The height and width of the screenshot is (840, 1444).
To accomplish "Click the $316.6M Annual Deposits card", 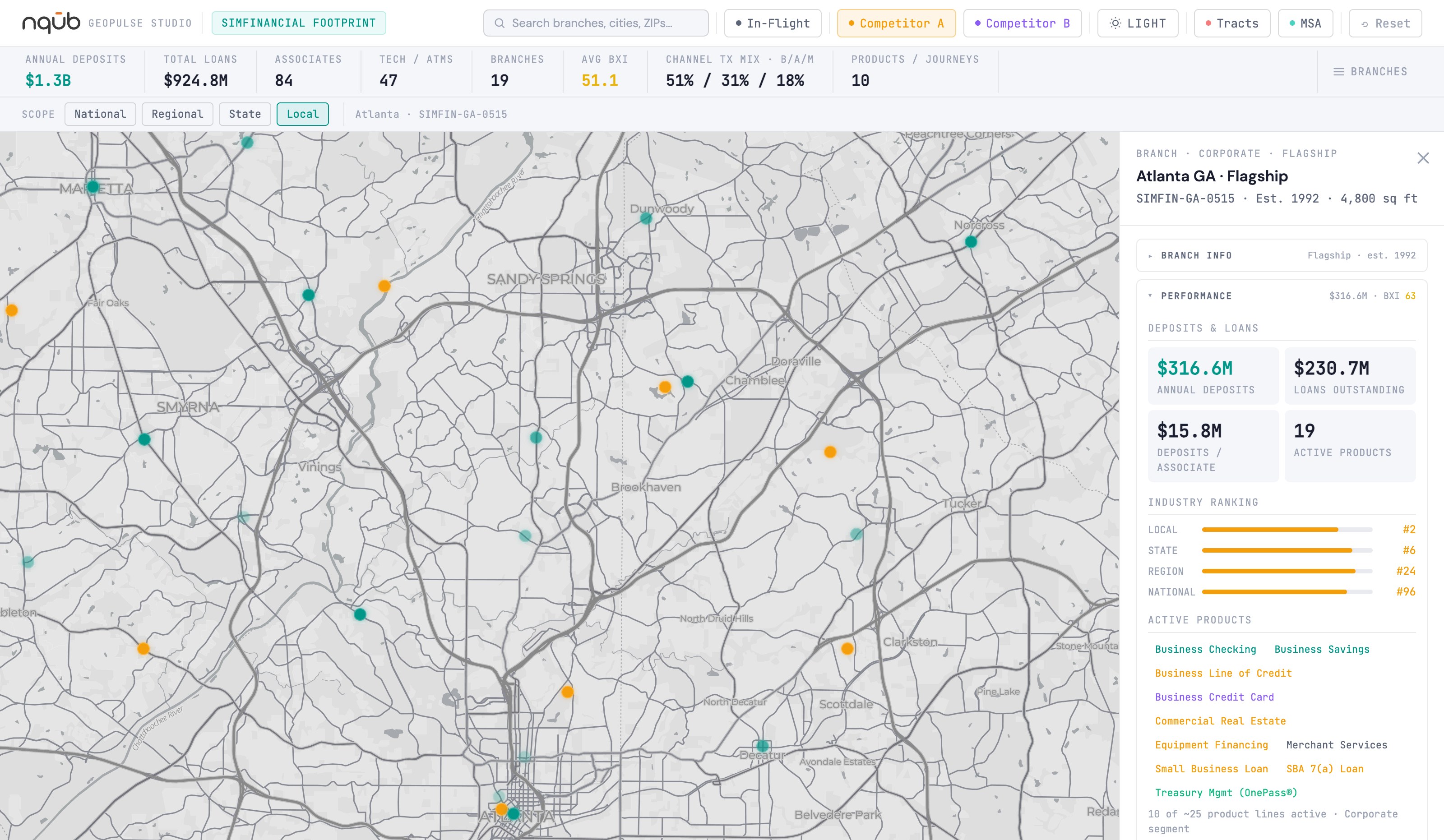I will [1213, 376].
